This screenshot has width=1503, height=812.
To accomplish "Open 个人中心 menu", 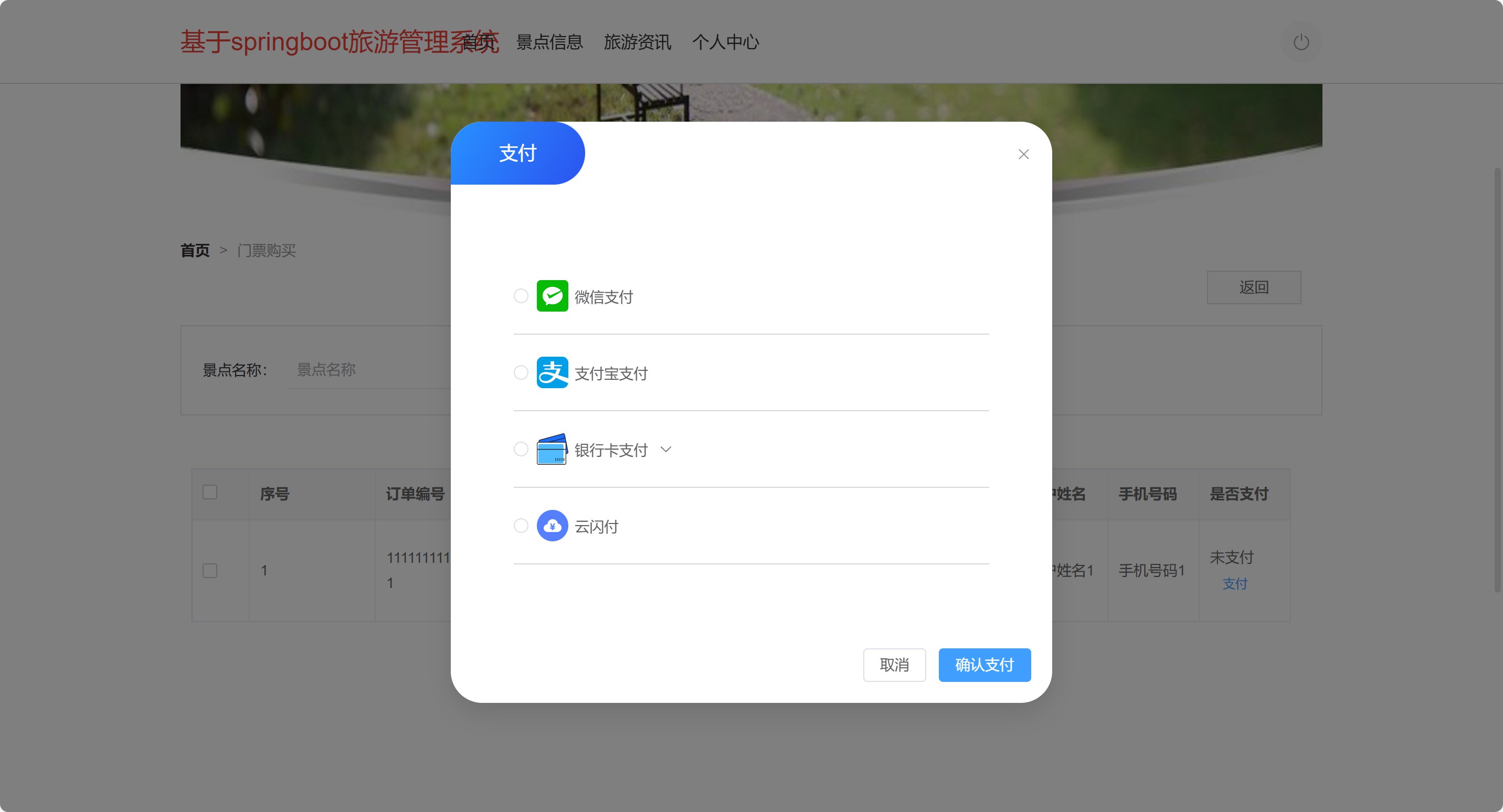I will click(725, 42).
